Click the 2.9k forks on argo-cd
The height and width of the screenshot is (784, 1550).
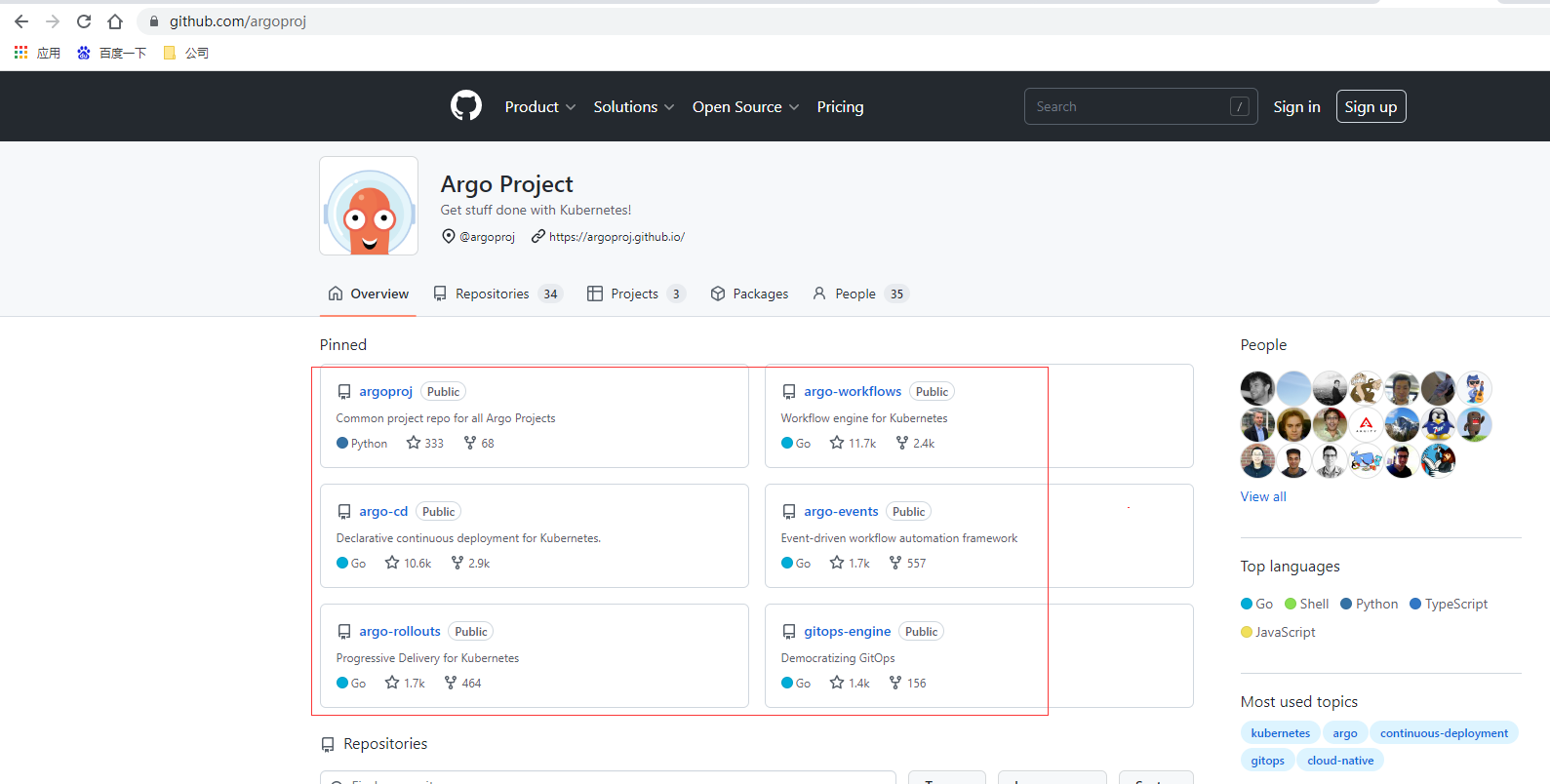coord(471,564)
